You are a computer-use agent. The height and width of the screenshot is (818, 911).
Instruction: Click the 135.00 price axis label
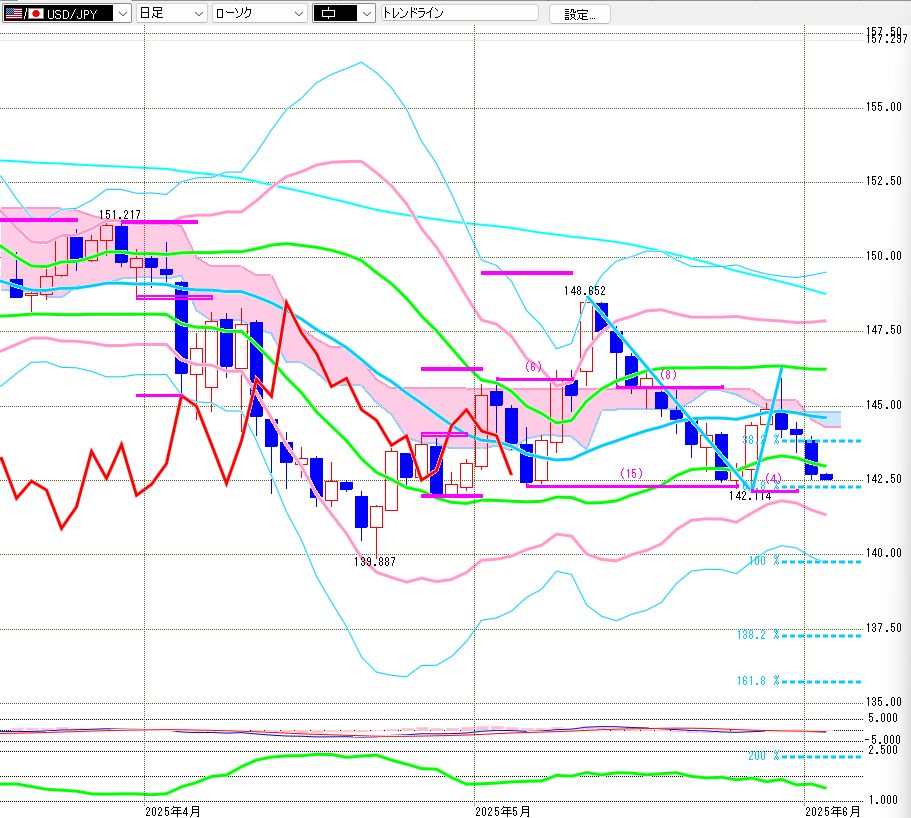tap(884, 702)
